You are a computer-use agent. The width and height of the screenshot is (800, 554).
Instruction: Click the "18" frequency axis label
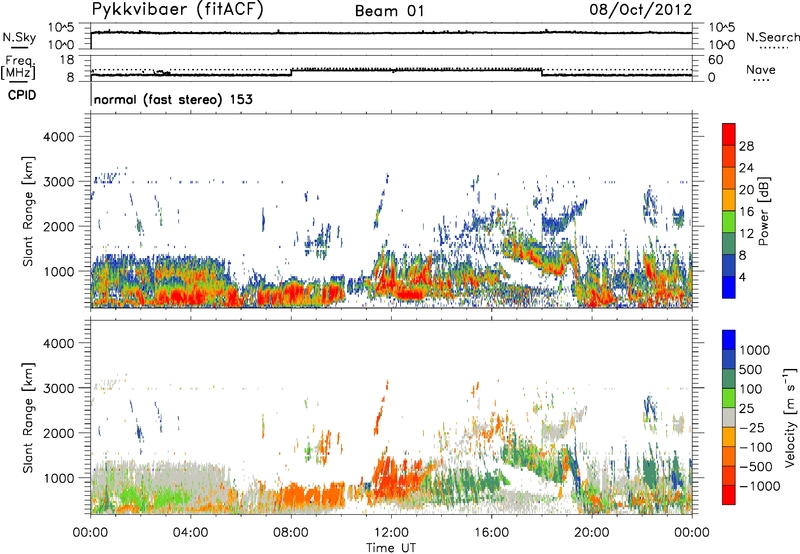pos(66,60)
